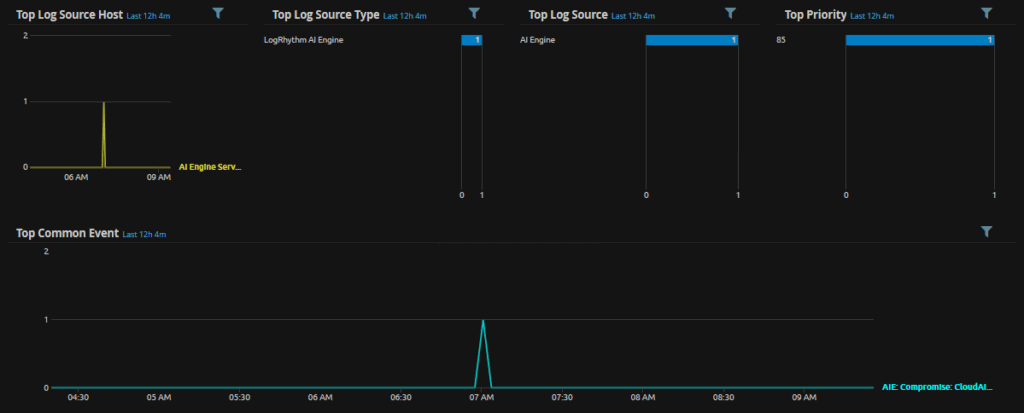Screen dimensions: 1024x413
Task: Click 'Last 12h 4m' beside Top Log Source Type
Action: coord(406,16)
